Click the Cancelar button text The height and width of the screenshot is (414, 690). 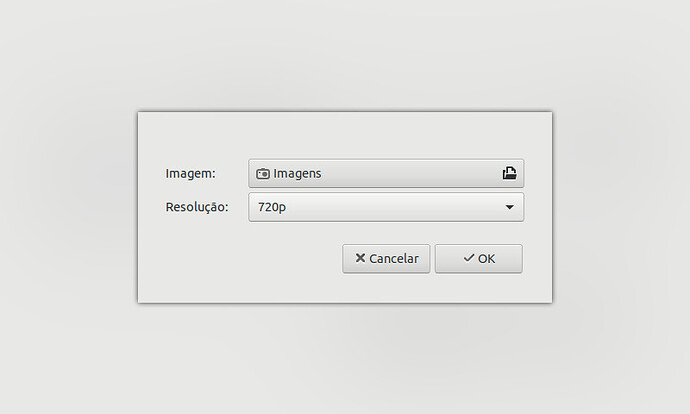[x=394, y=259]
